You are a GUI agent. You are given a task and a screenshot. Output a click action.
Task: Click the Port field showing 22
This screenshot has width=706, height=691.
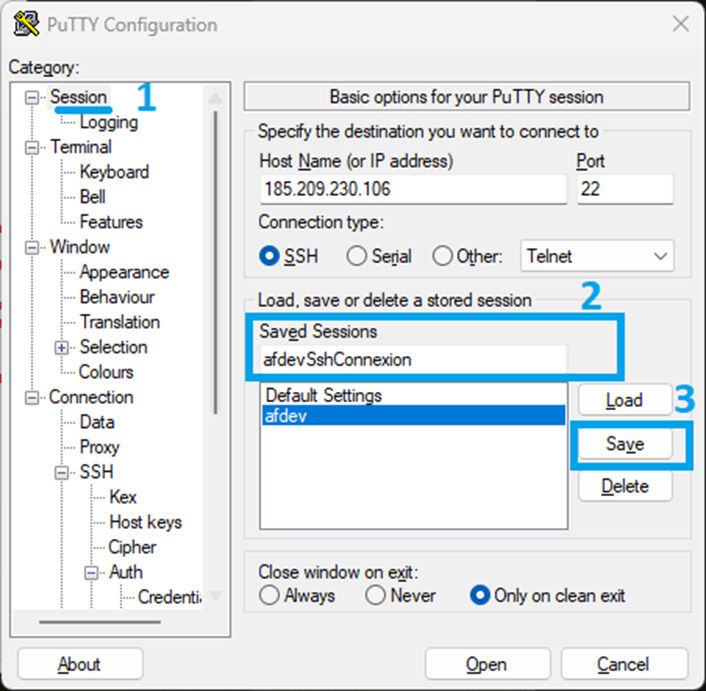point(625,189)
